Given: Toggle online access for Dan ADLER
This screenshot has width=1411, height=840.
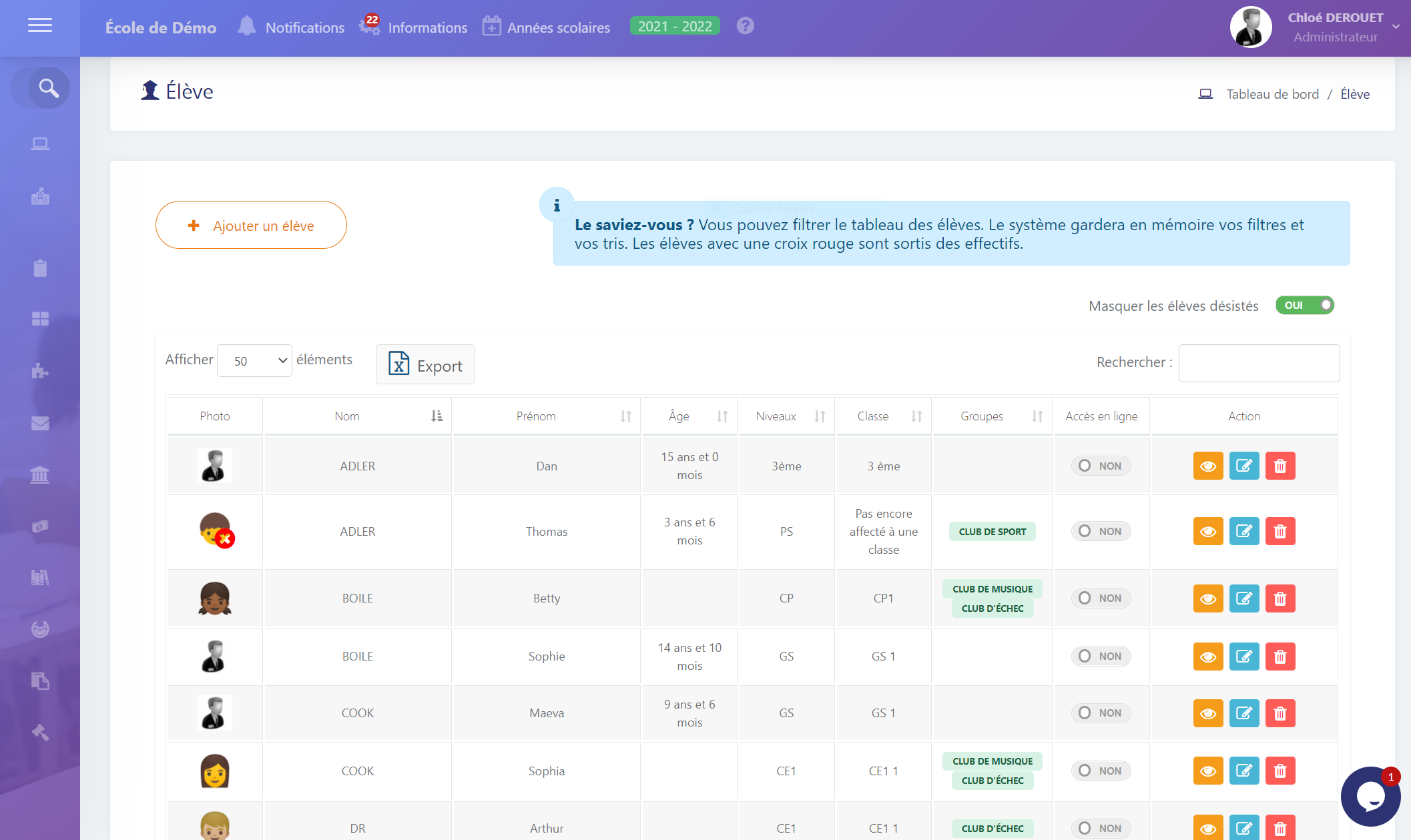Looking at the screenshot, I should coord(1100,466).
